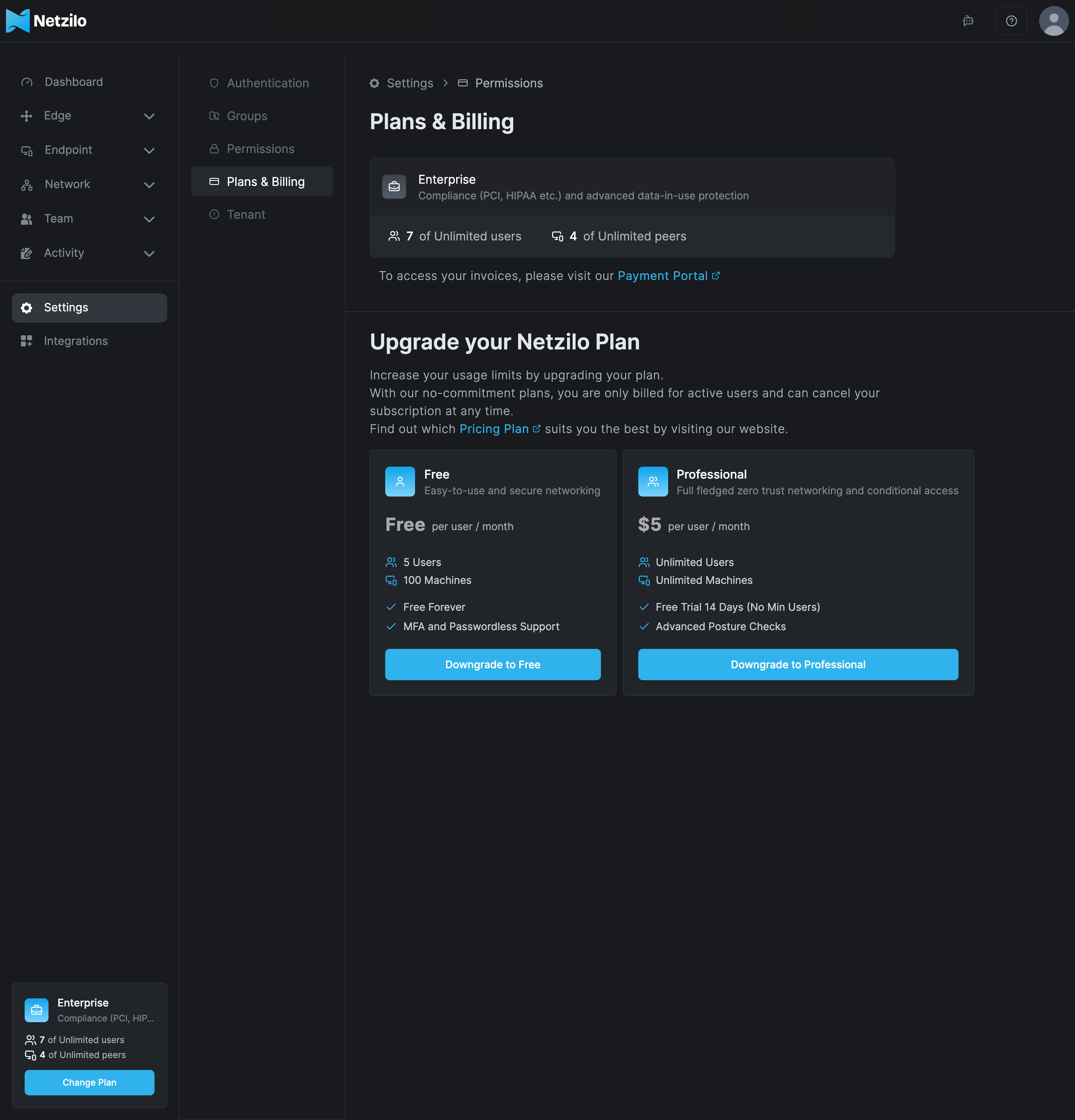Click the gear icon in the Settings breadcrumb
The image size is (1075, 1120).
click(x=374, y=83)
